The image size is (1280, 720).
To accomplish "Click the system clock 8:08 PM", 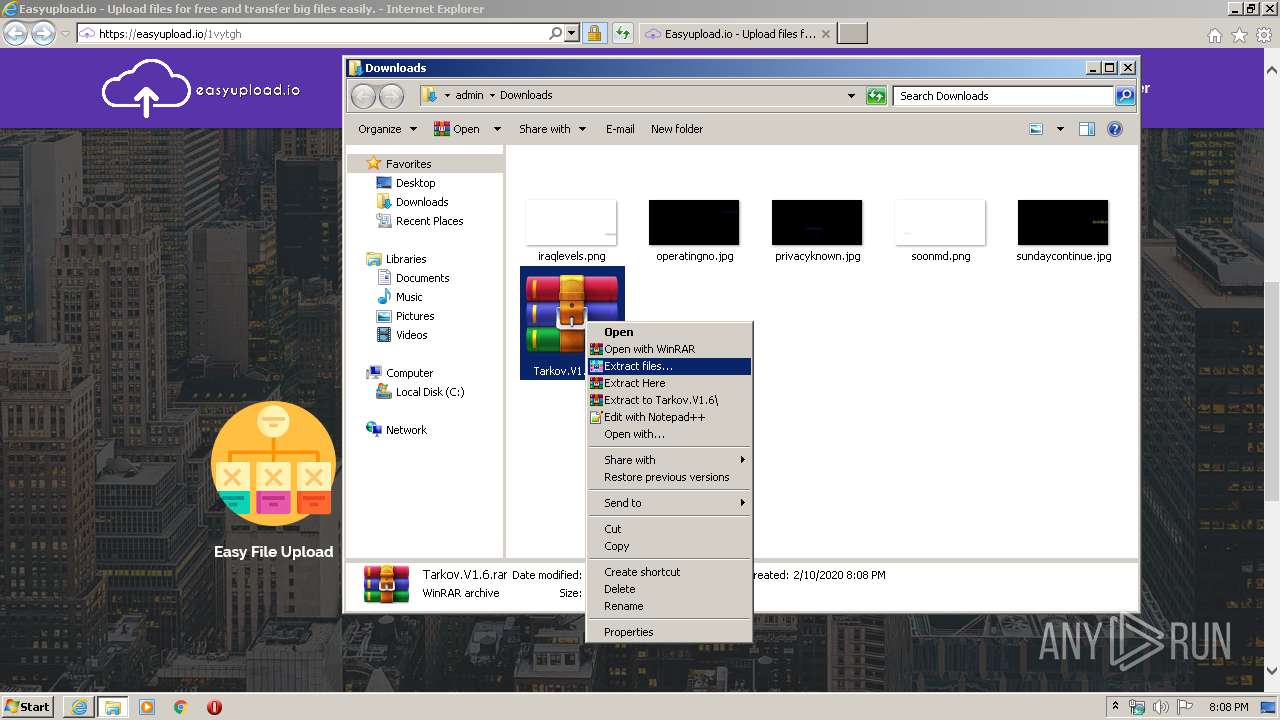I will coord(1228,707).
